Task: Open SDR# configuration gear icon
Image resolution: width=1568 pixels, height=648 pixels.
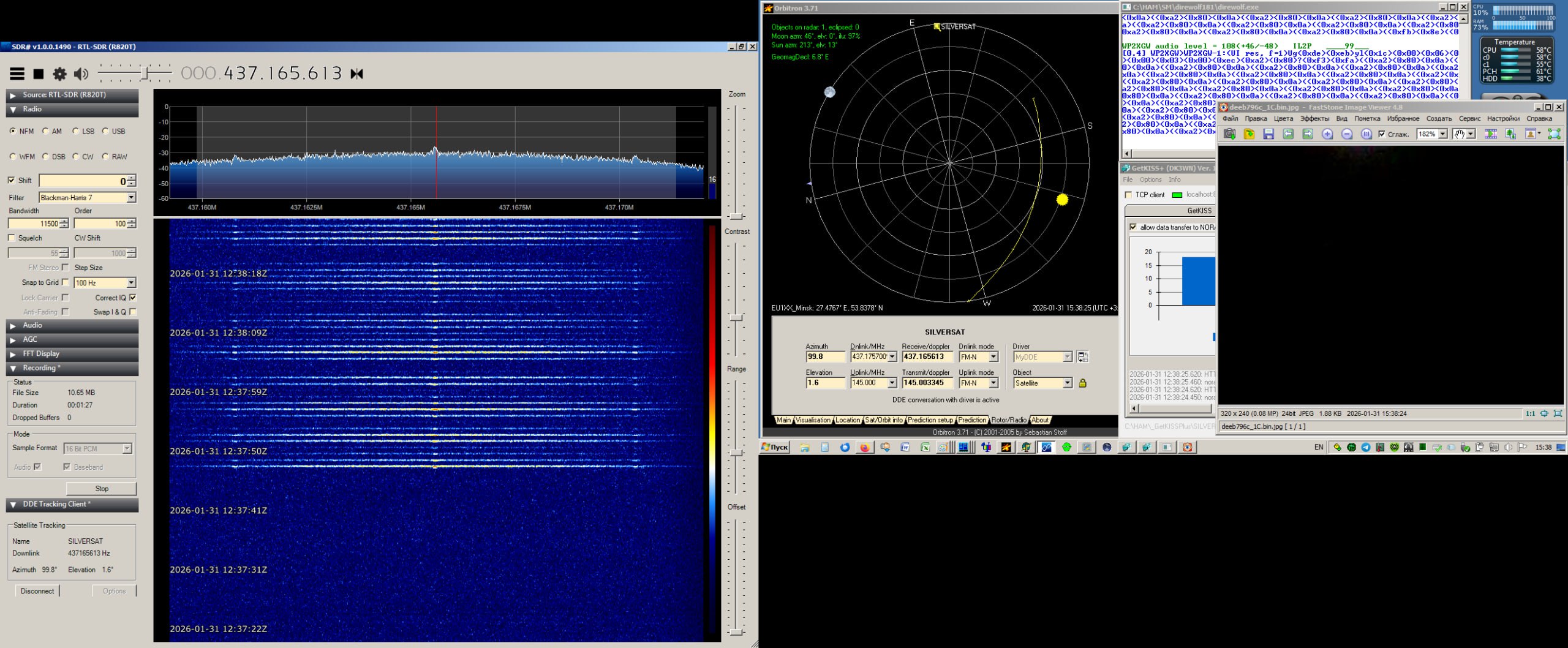Action: pos(59,74)
